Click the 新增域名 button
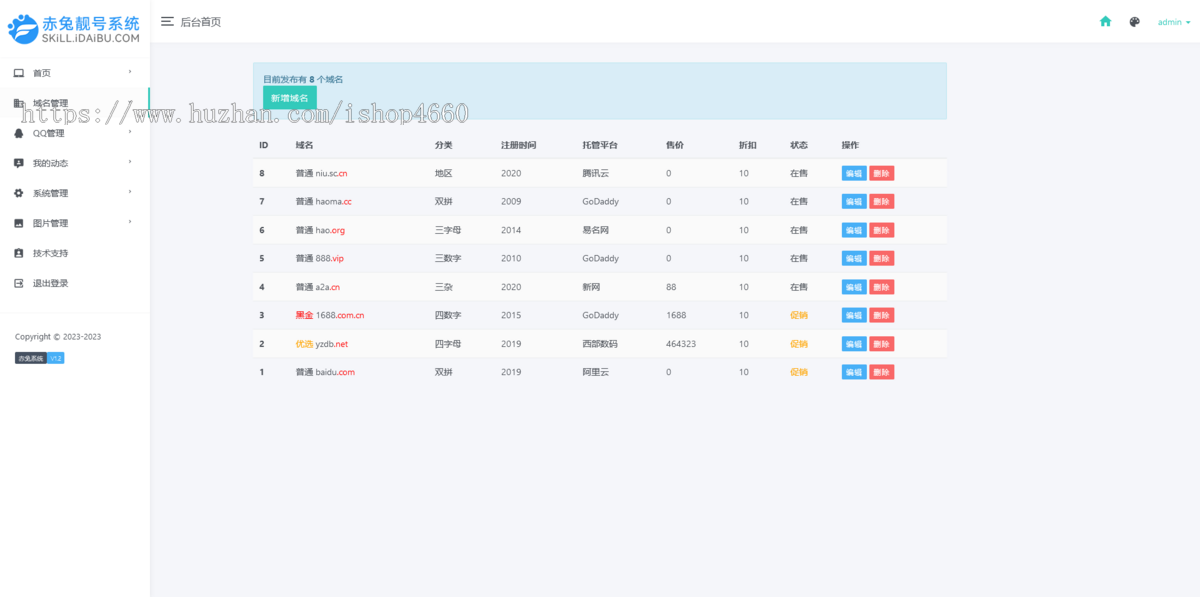 (289, 97)
